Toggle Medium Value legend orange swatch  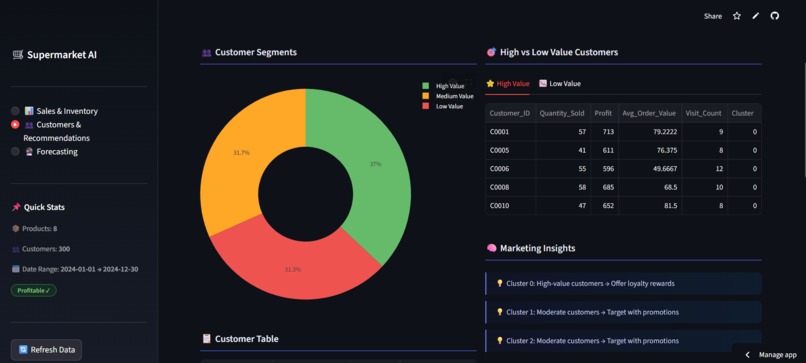click(426, 96)
